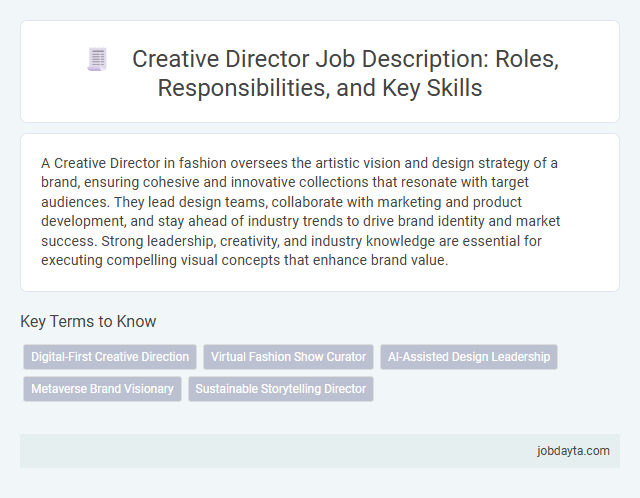The height and width of the screenshot is (498, 640).
Task: Open the Digital-First Creative Direction tag
Action: click(x=110, y=357)
